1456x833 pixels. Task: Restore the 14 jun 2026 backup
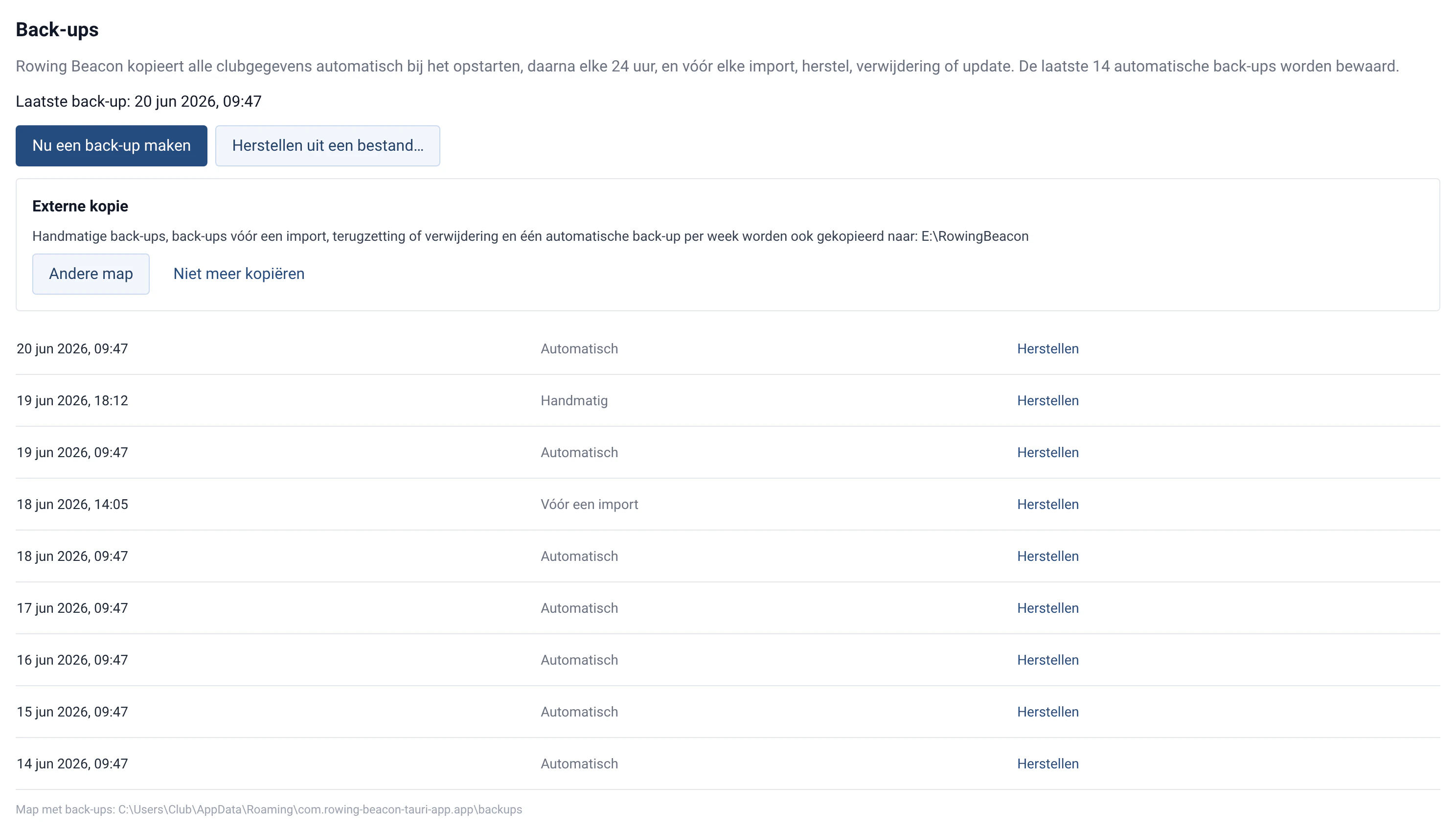coord(1047,764)
